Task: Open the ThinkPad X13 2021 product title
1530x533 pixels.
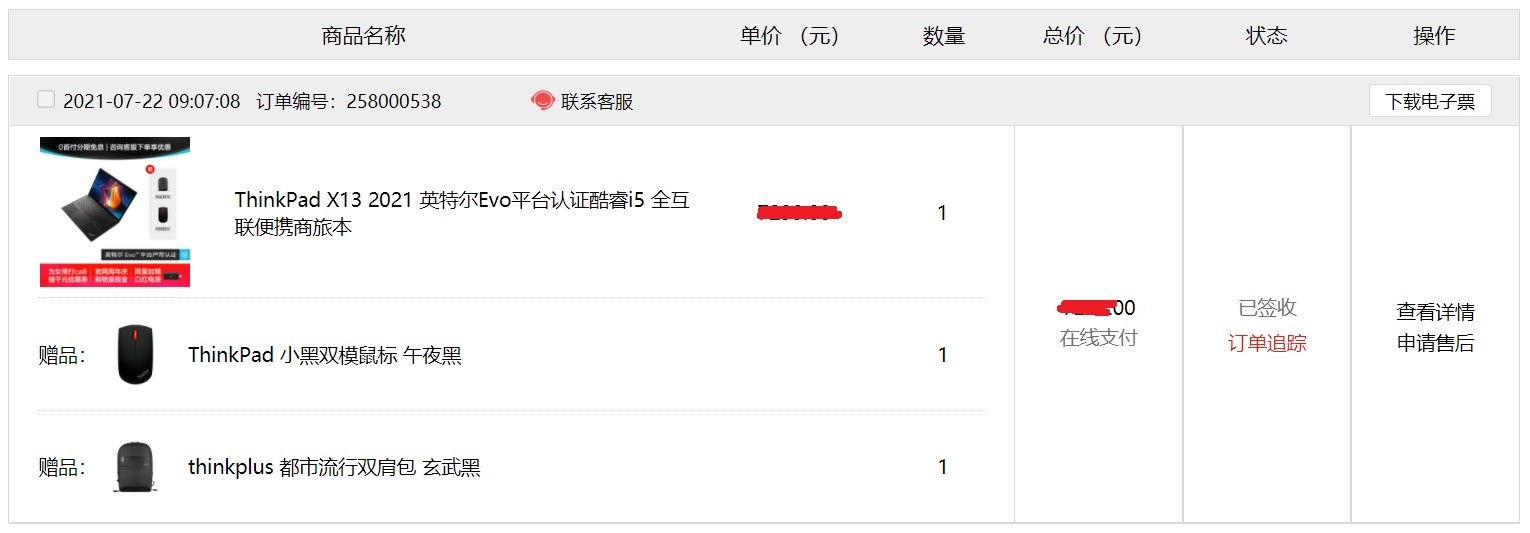Action: coord(462,213)
